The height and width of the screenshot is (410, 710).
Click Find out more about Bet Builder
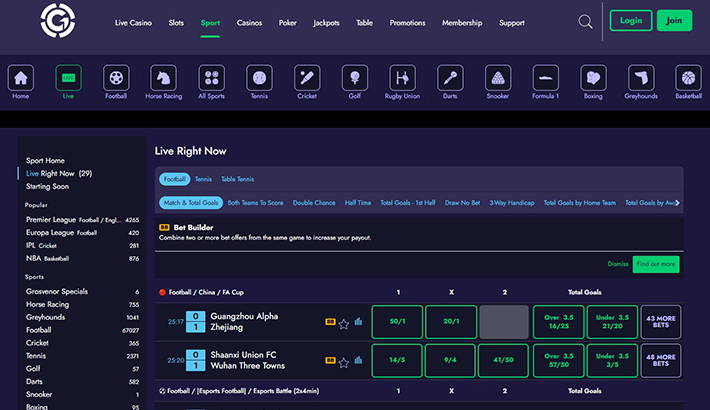click(x=656, y=264)
